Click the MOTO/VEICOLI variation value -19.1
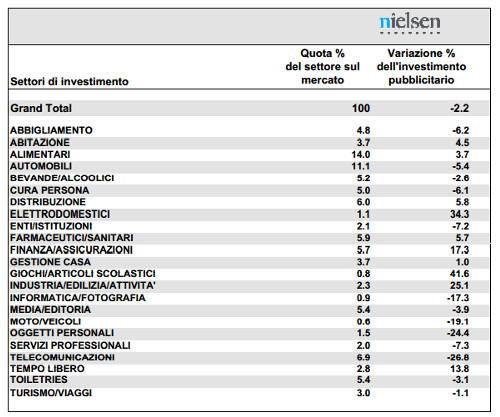This screenshot has height=417, width=500. (458, 322)
